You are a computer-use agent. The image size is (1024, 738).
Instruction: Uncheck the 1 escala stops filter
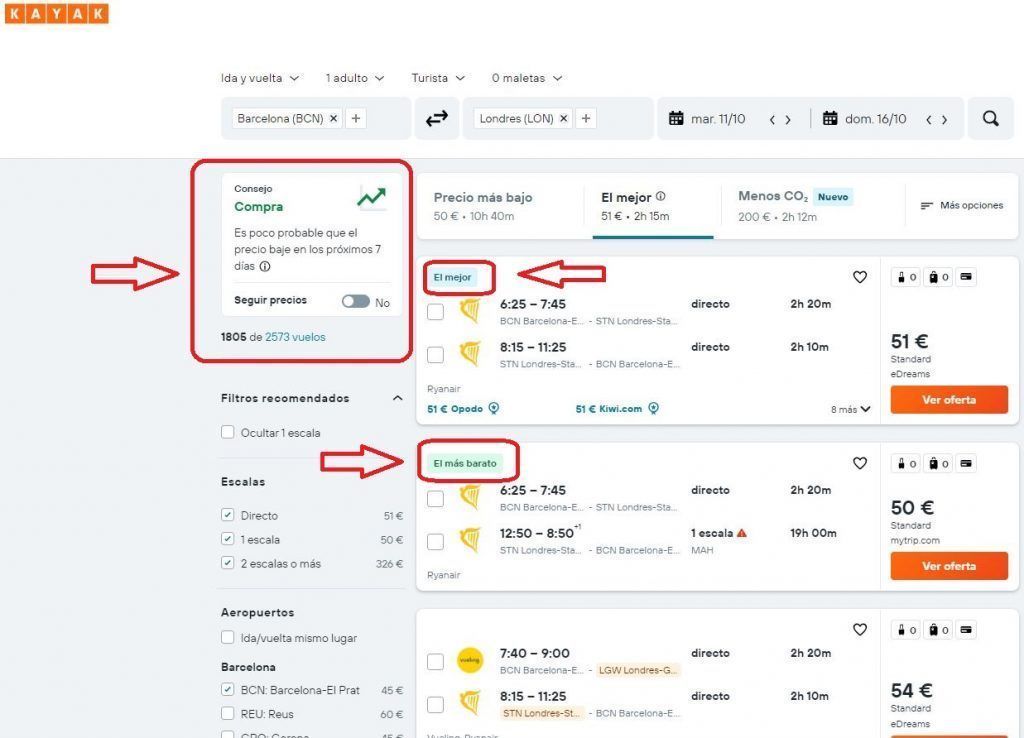click(227, 539)
